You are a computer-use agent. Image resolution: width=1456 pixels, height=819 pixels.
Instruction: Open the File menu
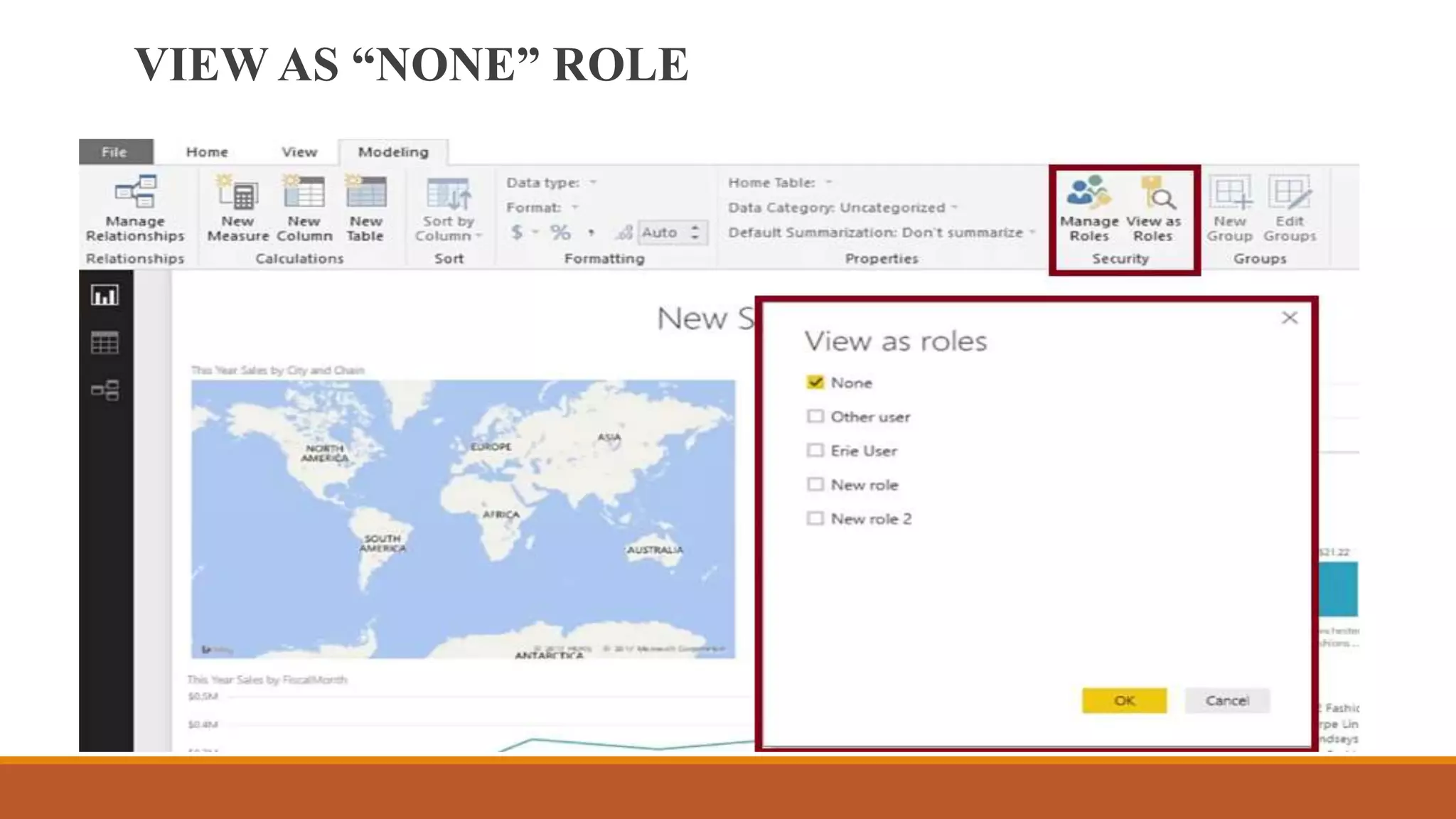(x=115, y=151)
